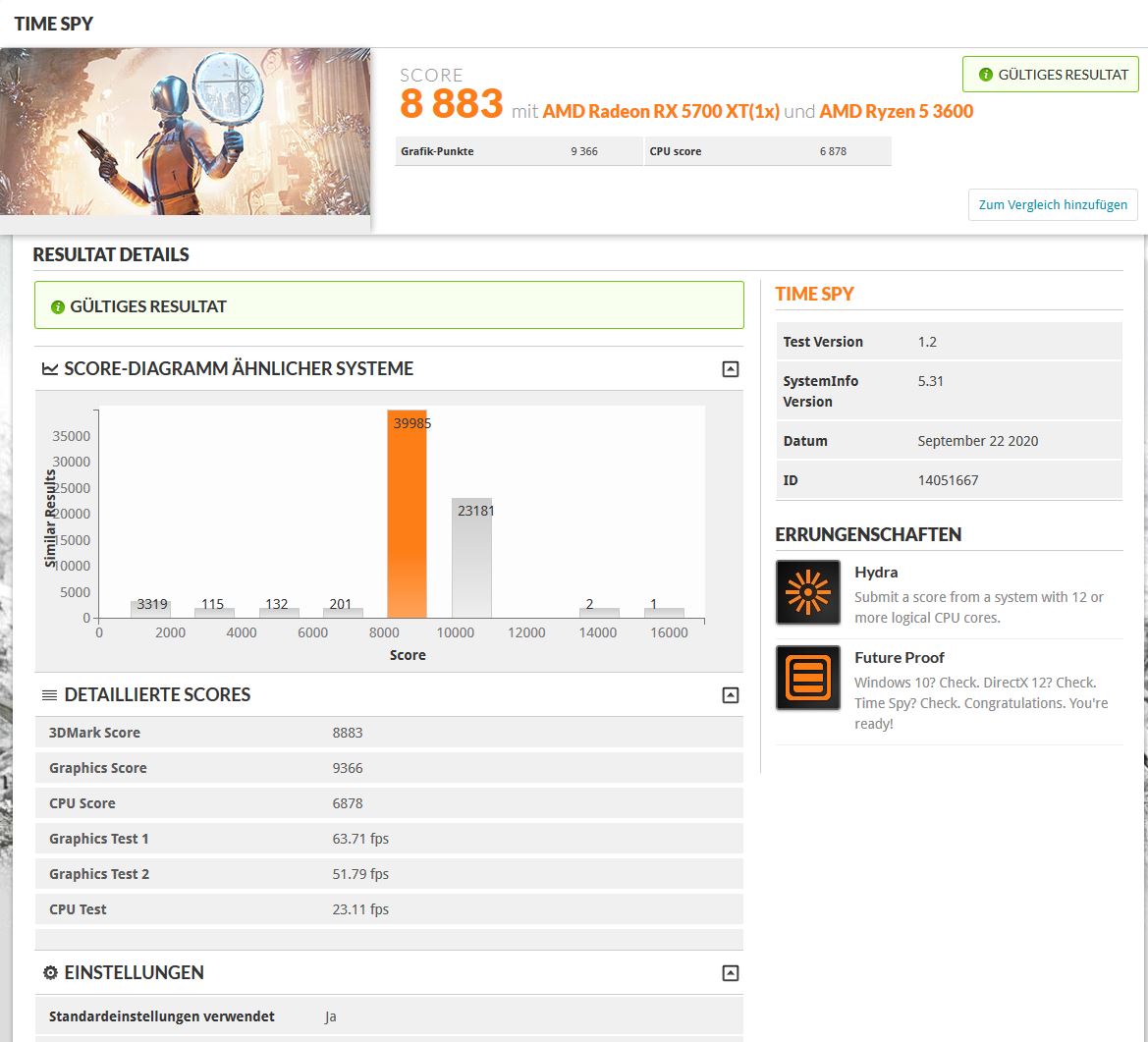Click the gear icon beside Einstellungen
Screen dimensions: 1148x1042
pyautogui.click(x=50, y=972)
